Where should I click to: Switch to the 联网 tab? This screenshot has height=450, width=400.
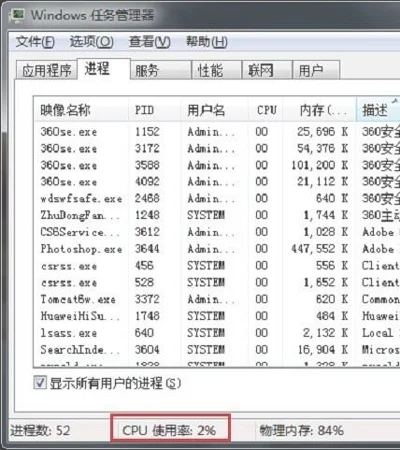tap(267, 70)
